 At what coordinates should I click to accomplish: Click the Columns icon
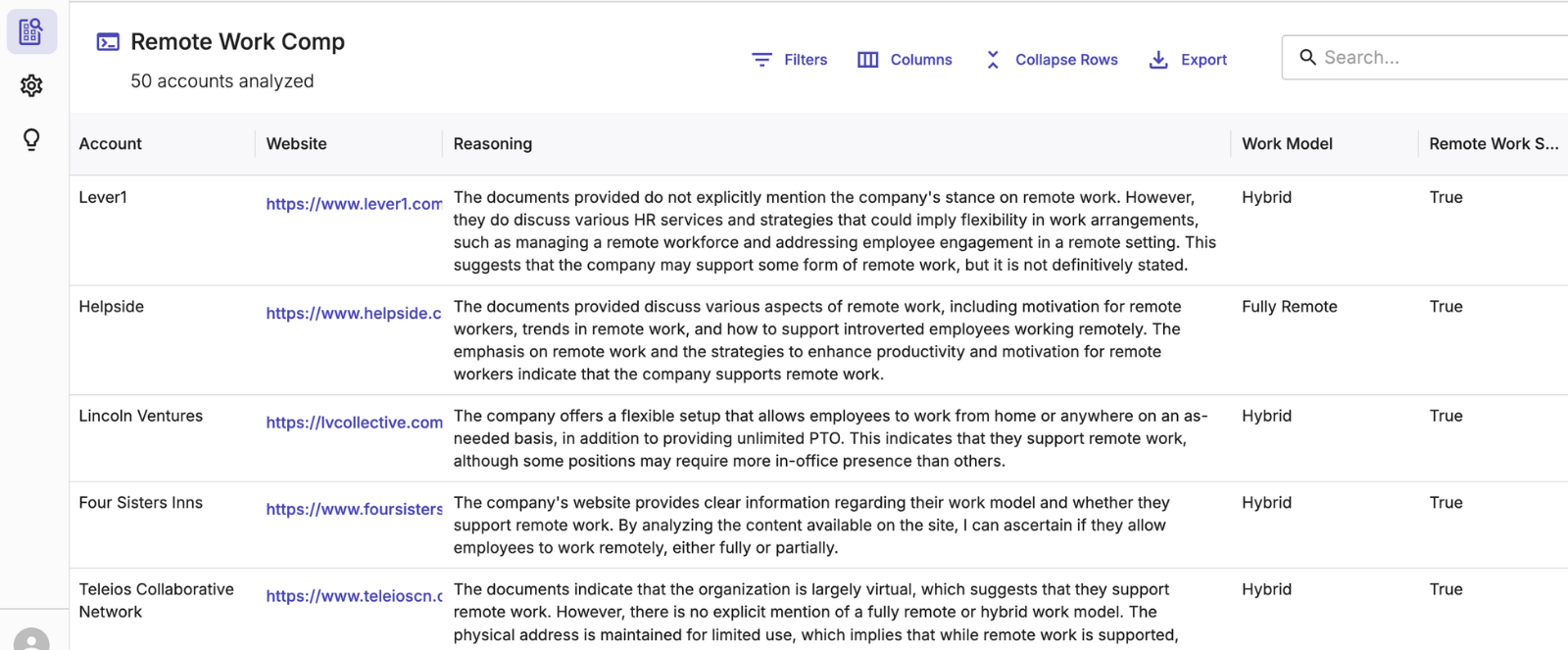[867, 60]
